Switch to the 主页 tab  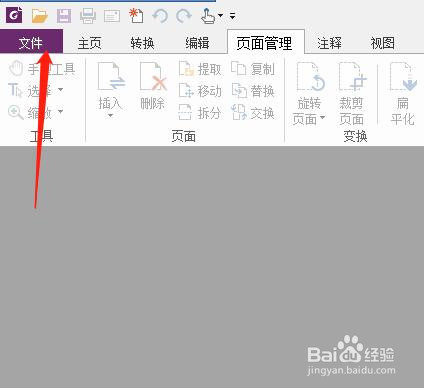click(90, 43)
